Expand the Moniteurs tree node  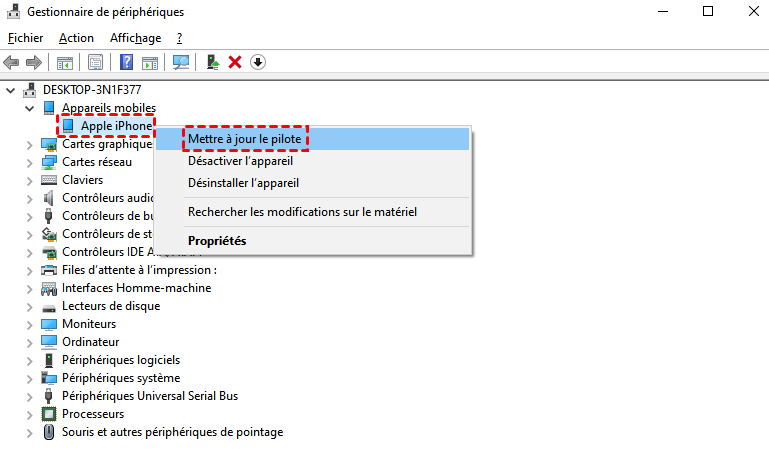point(28,324)
